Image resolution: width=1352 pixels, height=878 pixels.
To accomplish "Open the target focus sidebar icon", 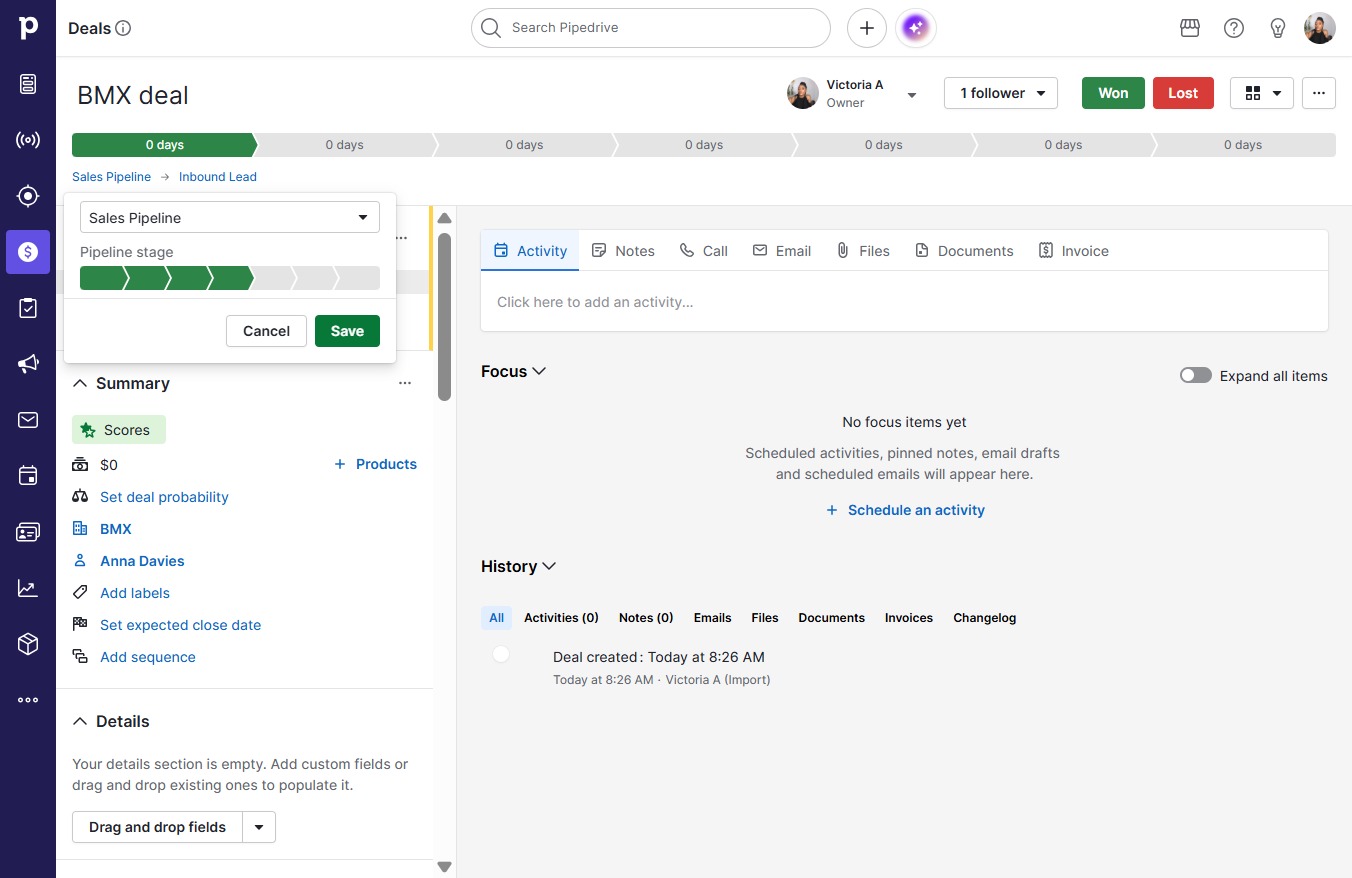I will (28, 196).
